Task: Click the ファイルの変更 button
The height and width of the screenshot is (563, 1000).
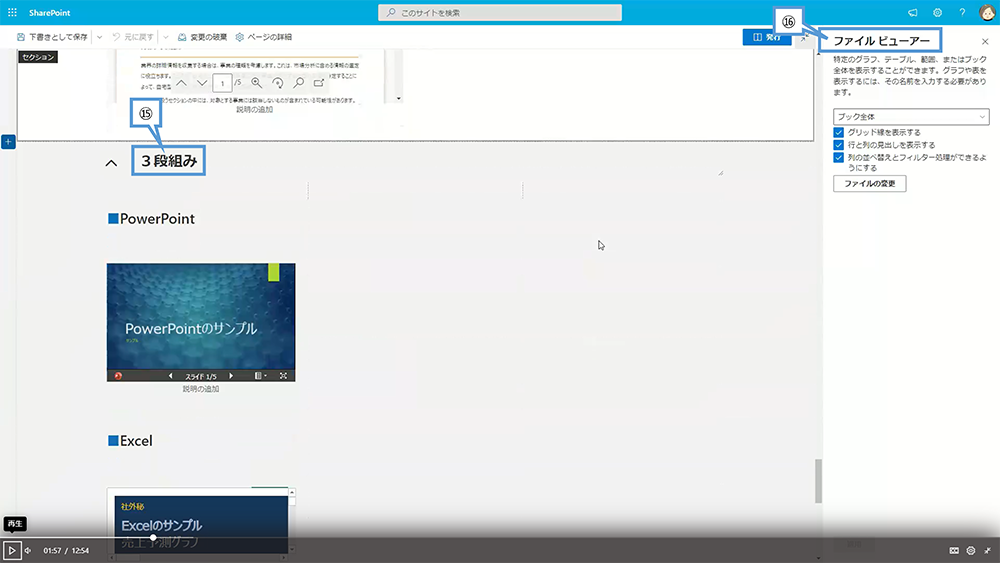Action: coord(869,184)
